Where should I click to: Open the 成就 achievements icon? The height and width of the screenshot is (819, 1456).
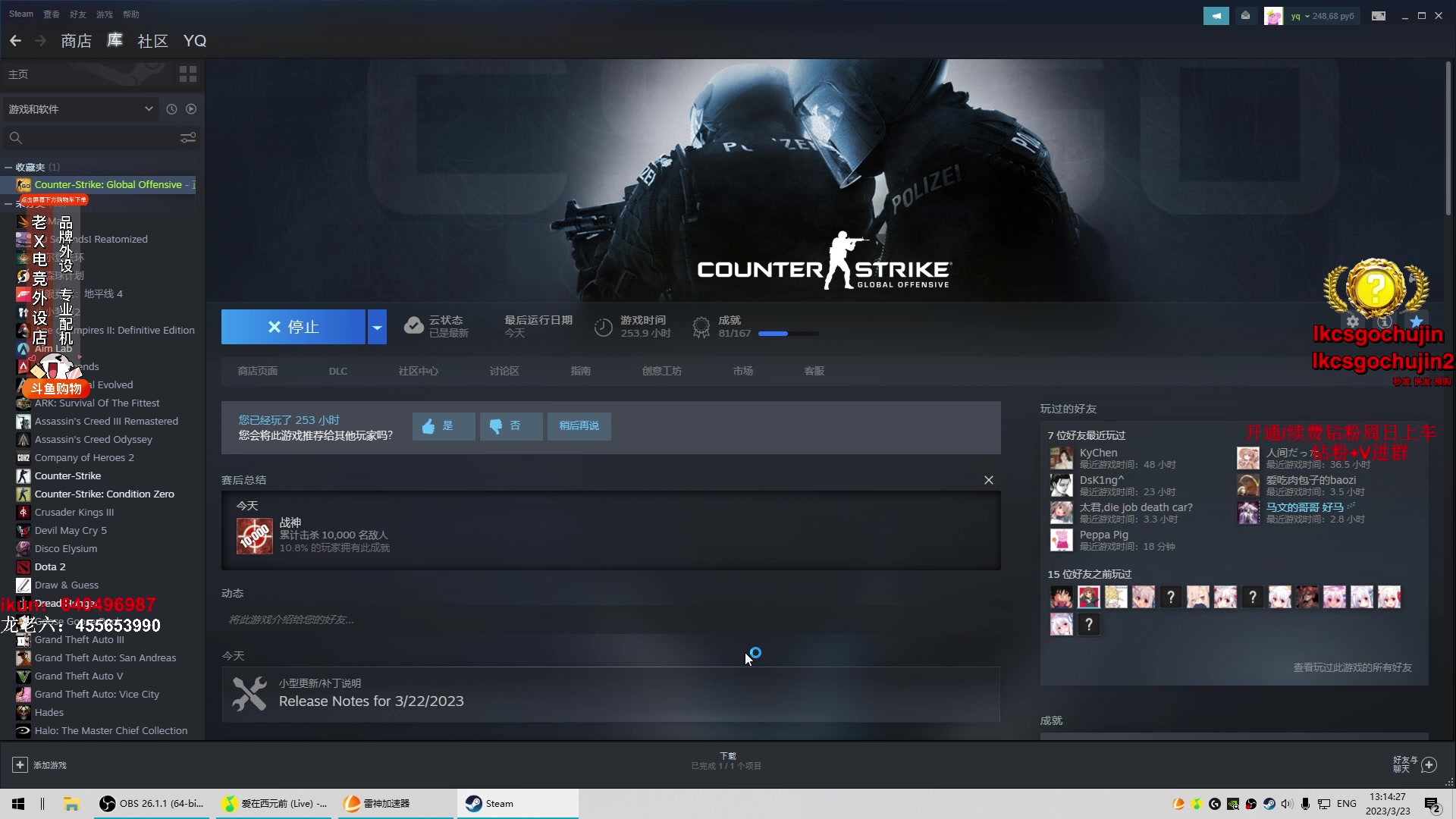pos(701,327)
